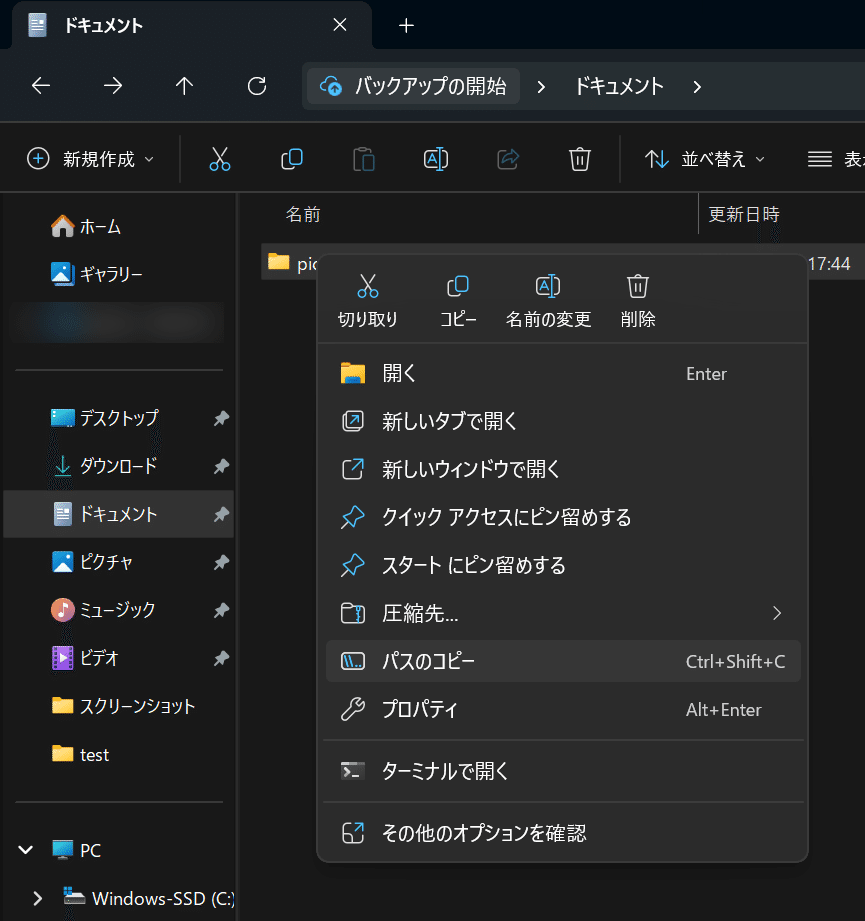
Task: Expand the Windows-SSD (C:) drive tree
Action: [37, 898]
